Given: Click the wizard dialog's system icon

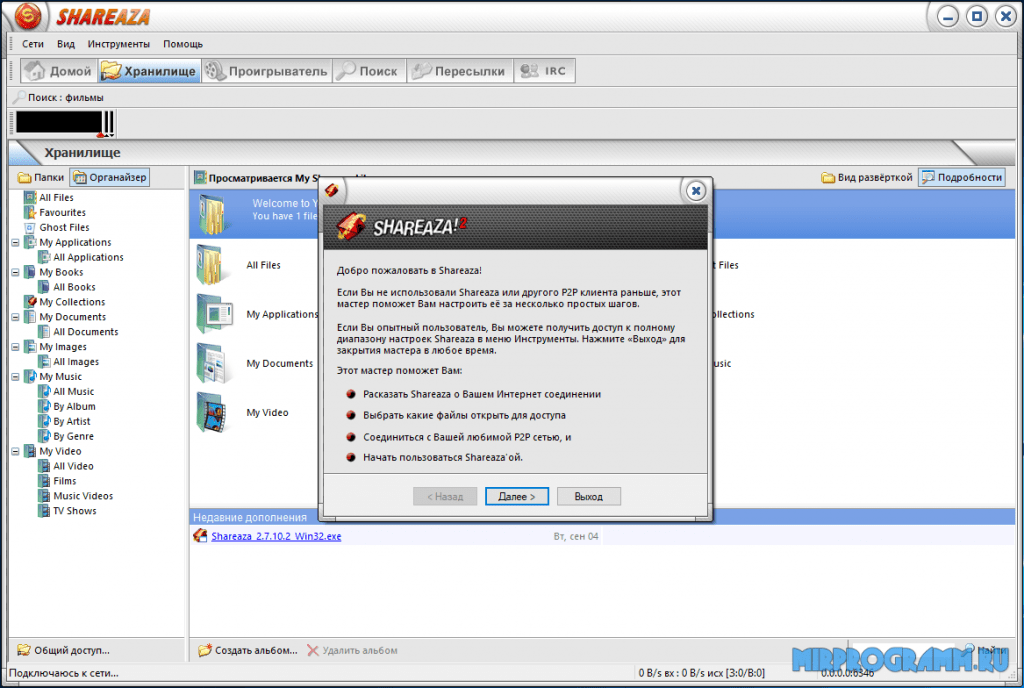Looking at the screenshot, I should click(x=332, y=190).
